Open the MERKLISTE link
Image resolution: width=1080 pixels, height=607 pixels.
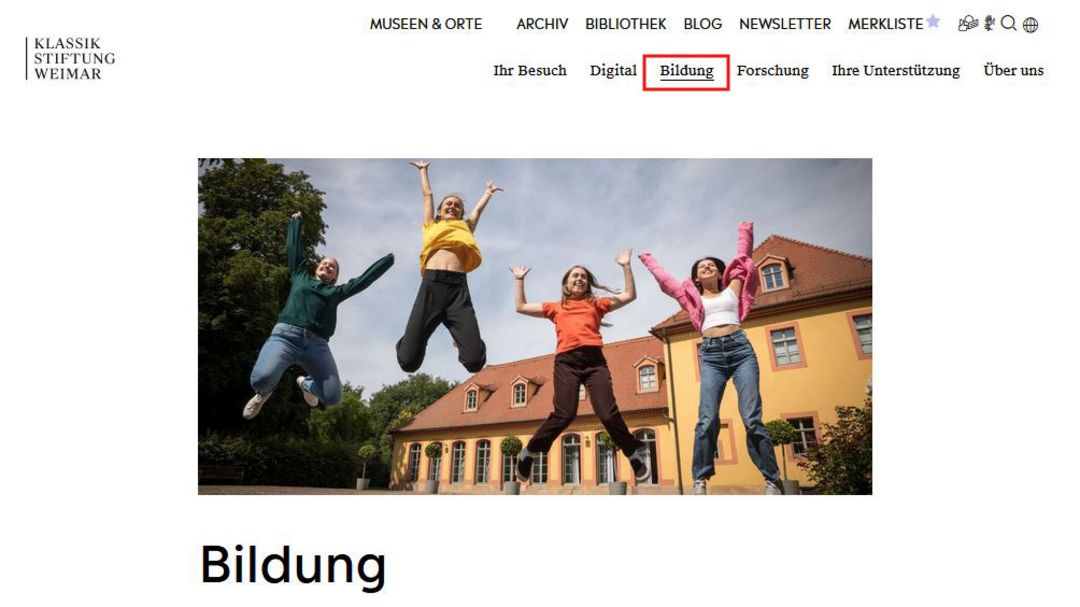click(x=886, y=24)
